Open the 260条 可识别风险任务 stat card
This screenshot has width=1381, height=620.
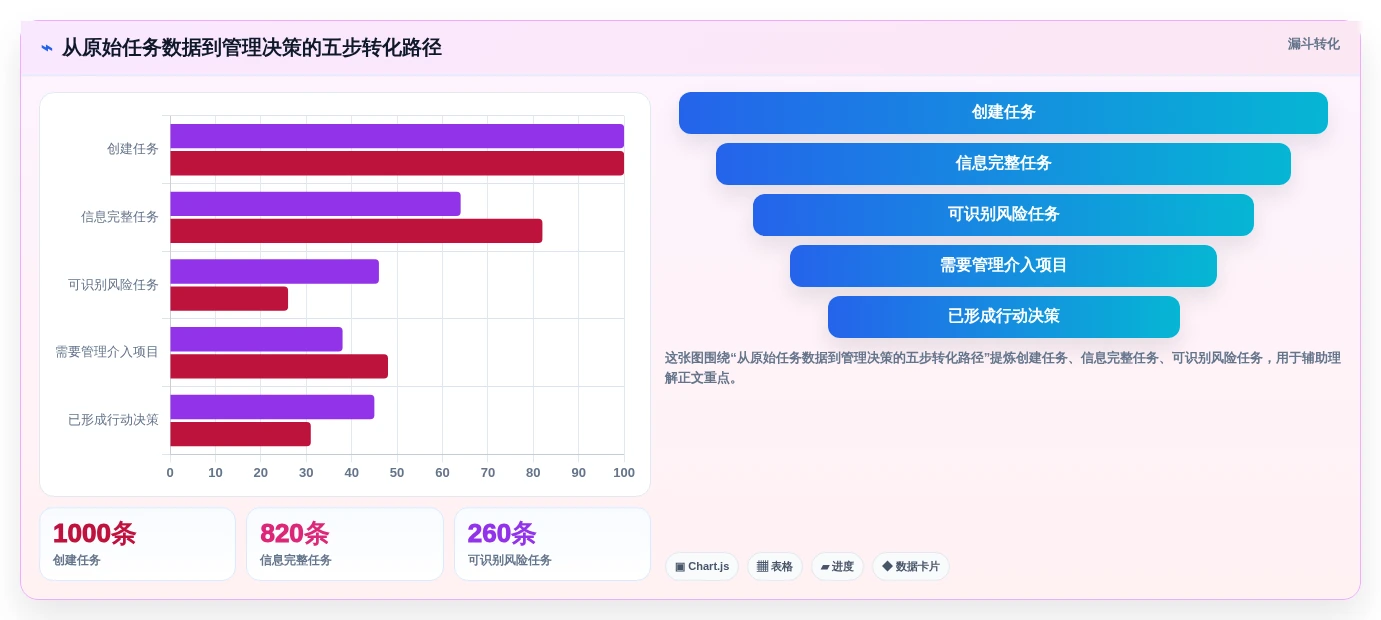(552, 544)
